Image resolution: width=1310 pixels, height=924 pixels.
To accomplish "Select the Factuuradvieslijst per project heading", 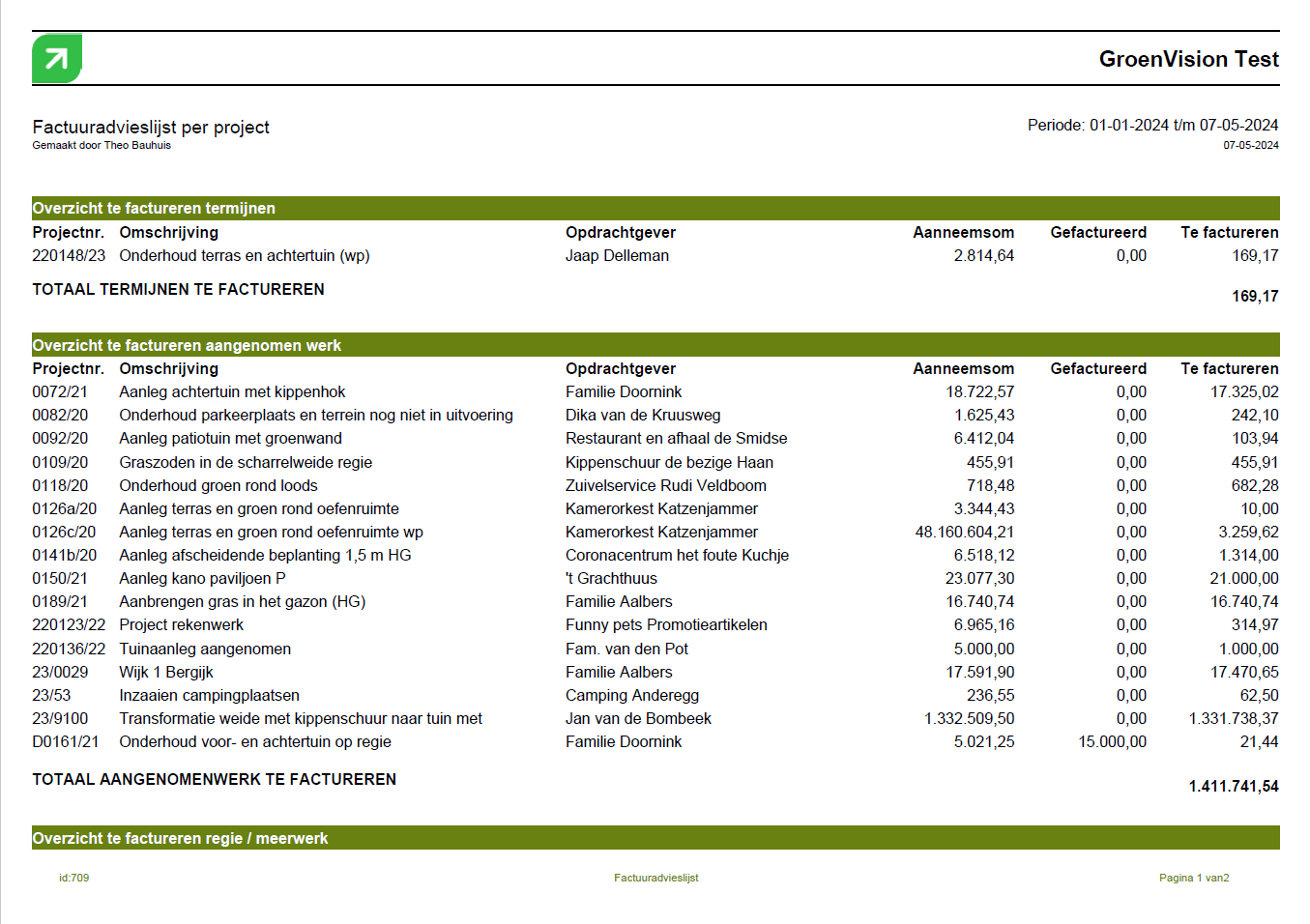I will pos(151,128).
